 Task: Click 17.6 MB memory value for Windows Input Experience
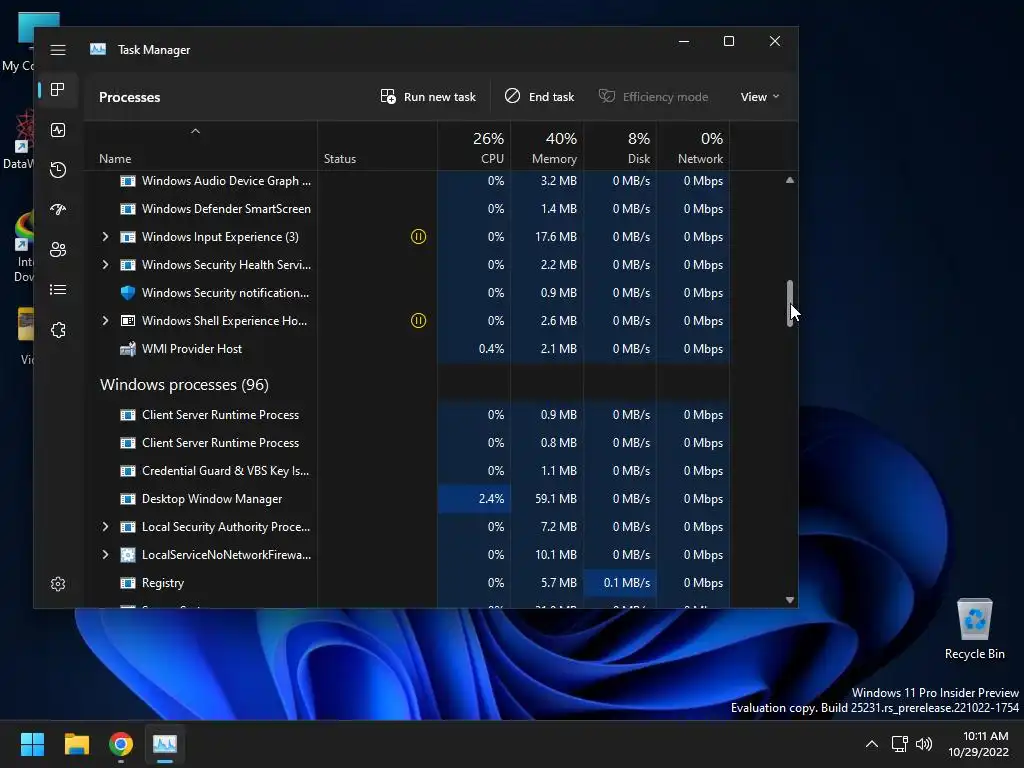click(556, 236)
